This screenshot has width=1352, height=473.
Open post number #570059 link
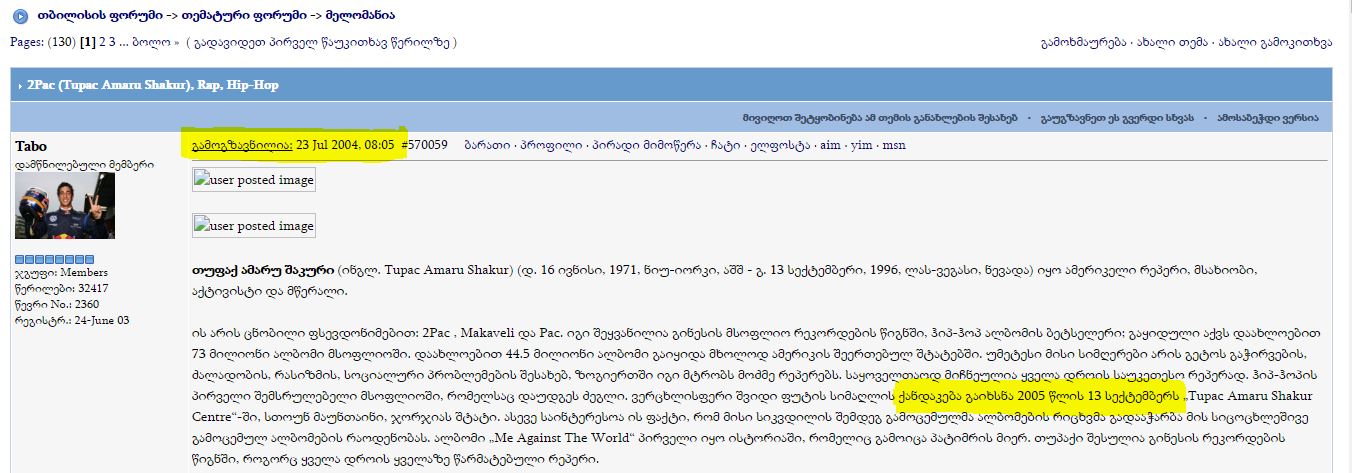pos(423,145)
